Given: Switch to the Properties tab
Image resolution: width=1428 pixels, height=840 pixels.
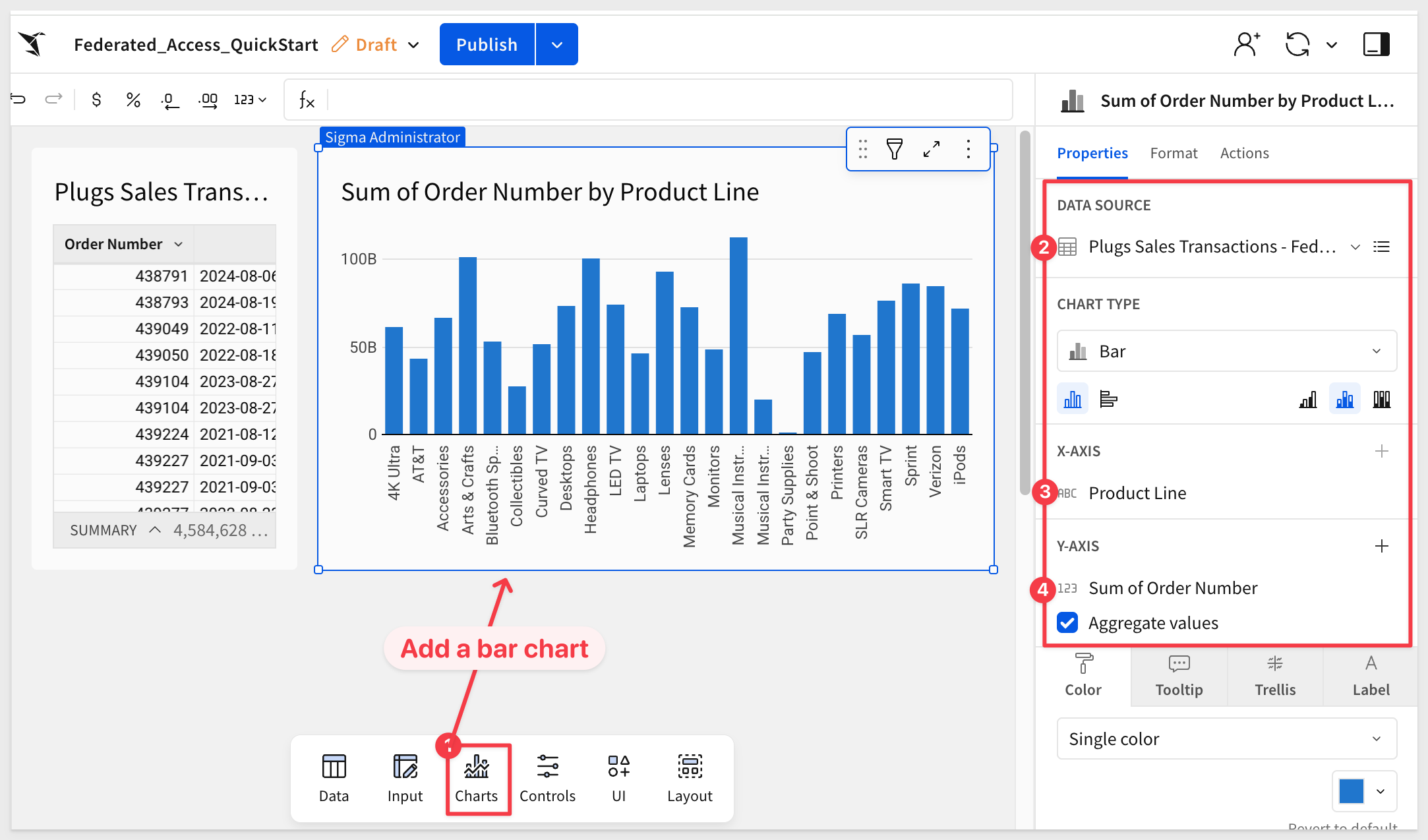Looking at the screenshot, I should pos(1092,153).
